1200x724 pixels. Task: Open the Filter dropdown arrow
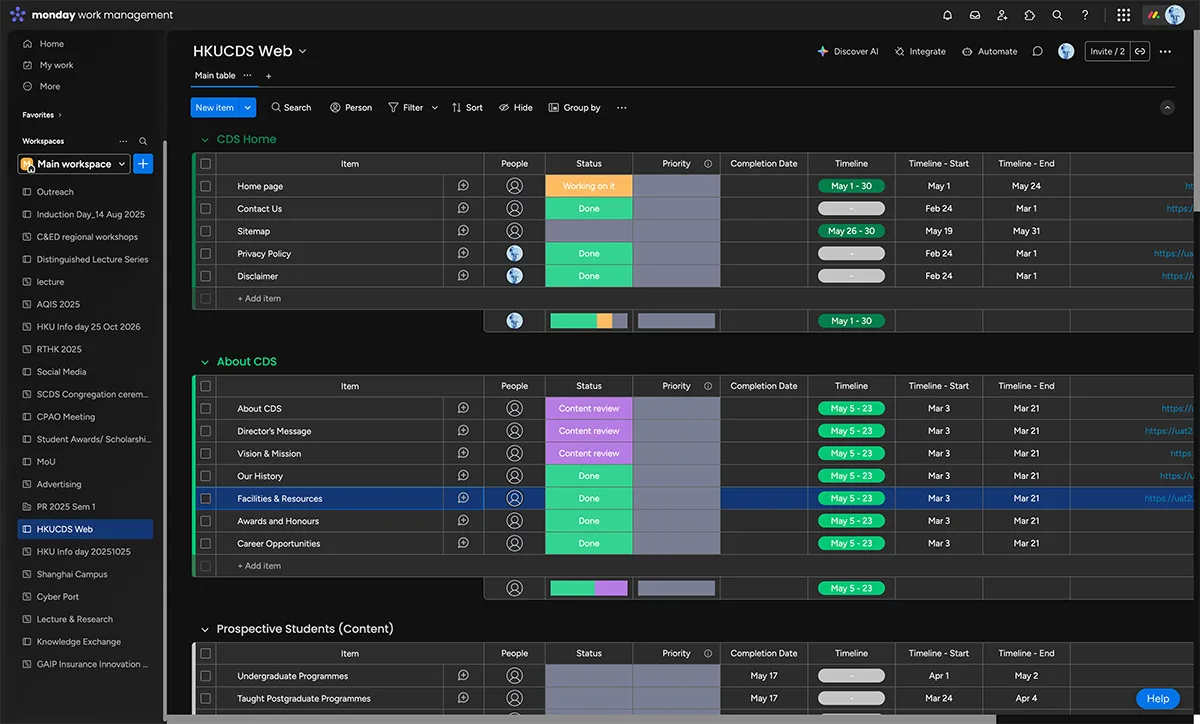point(434,107)
